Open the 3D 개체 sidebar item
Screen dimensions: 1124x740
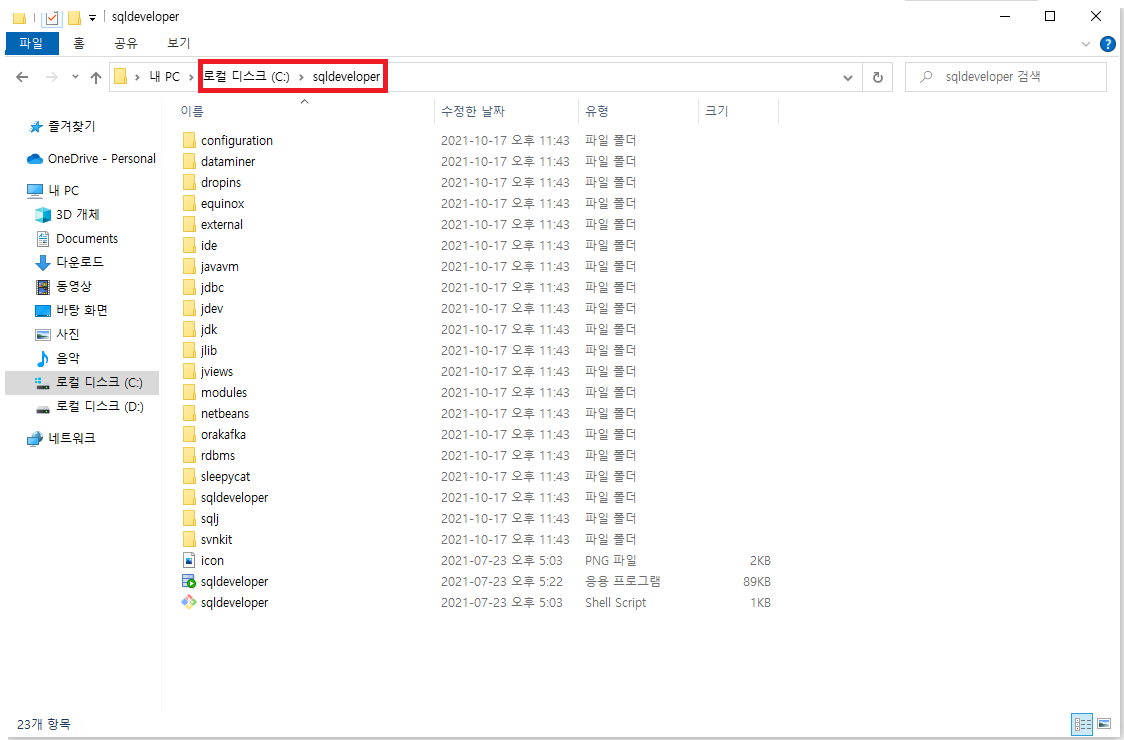point(68,214)
